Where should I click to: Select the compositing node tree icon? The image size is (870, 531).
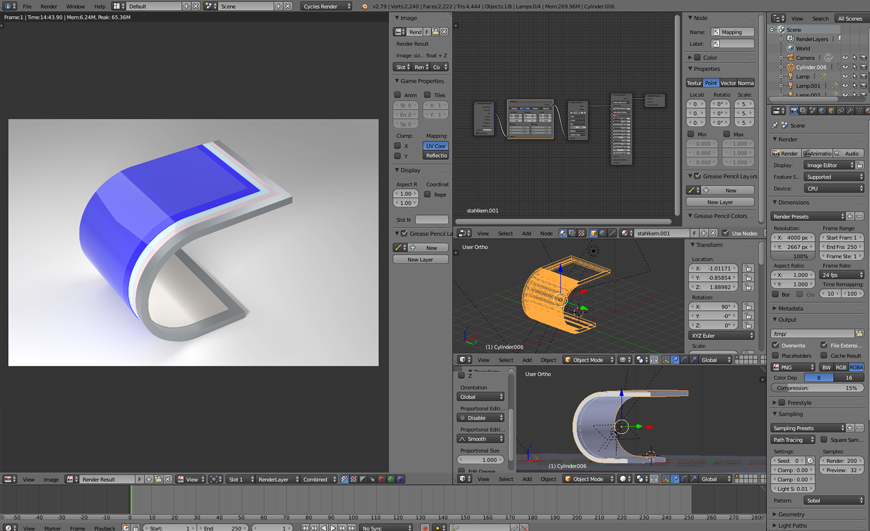coord(571,233)
